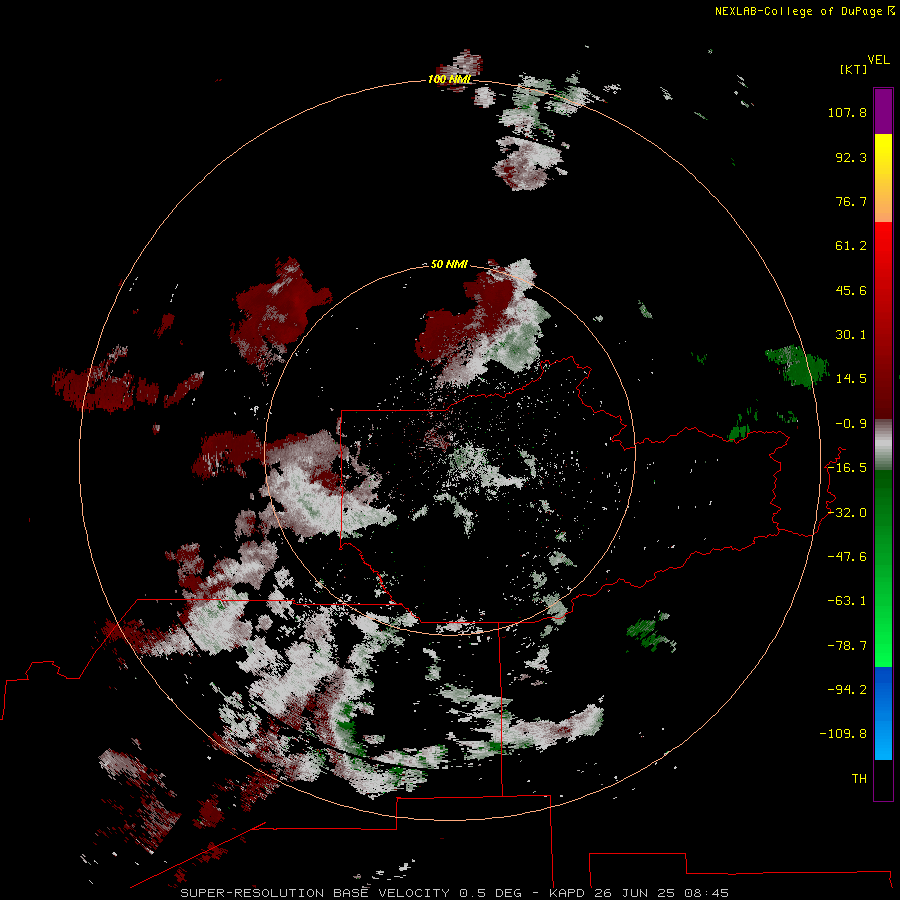Click the 50 NMI range ring label
This screenshot has height=900, width=900.
tap(449, 264)
